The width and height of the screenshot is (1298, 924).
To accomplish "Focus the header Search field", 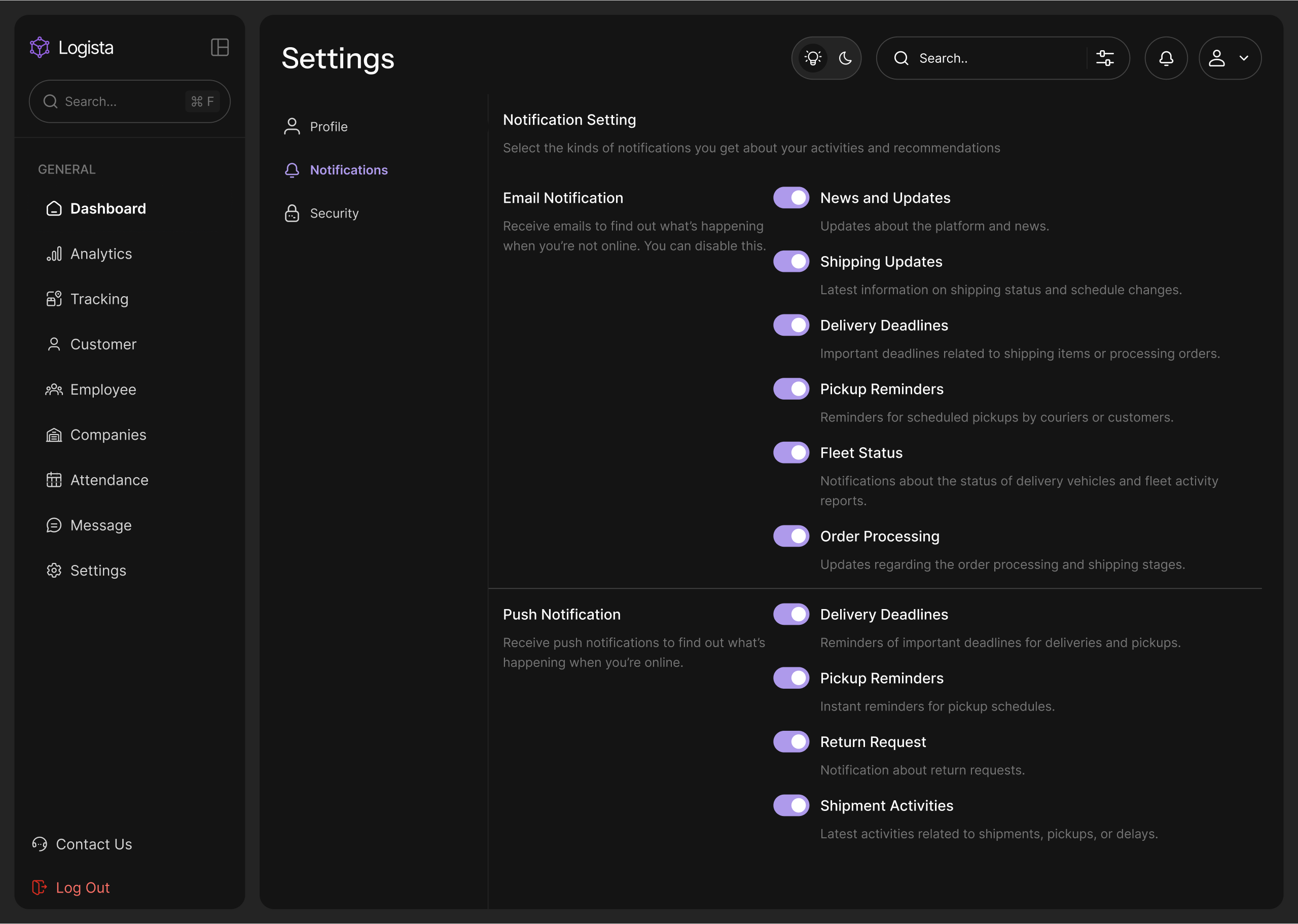I will point(1003,58).
